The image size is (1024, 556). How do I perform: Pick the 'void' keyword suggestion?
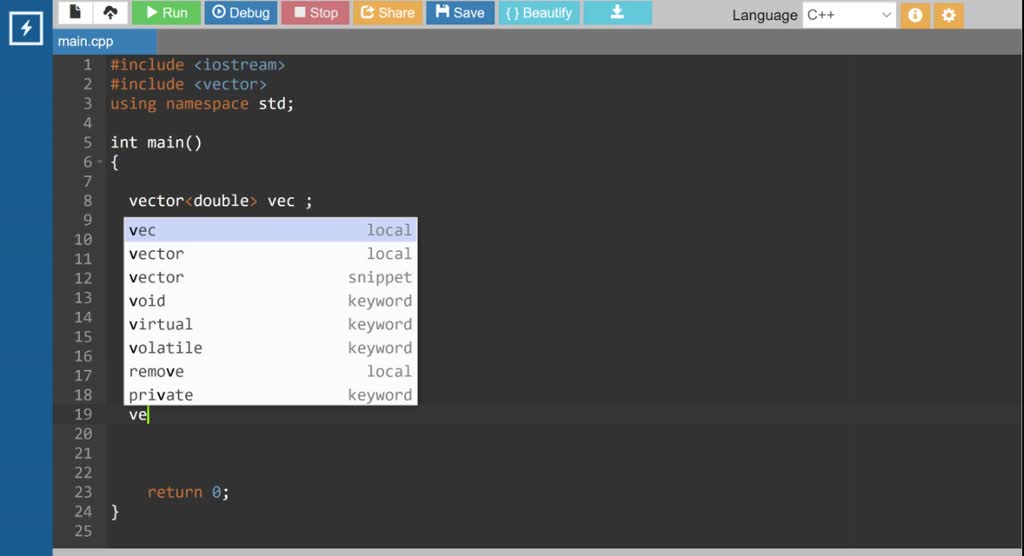tap(270, 301)
